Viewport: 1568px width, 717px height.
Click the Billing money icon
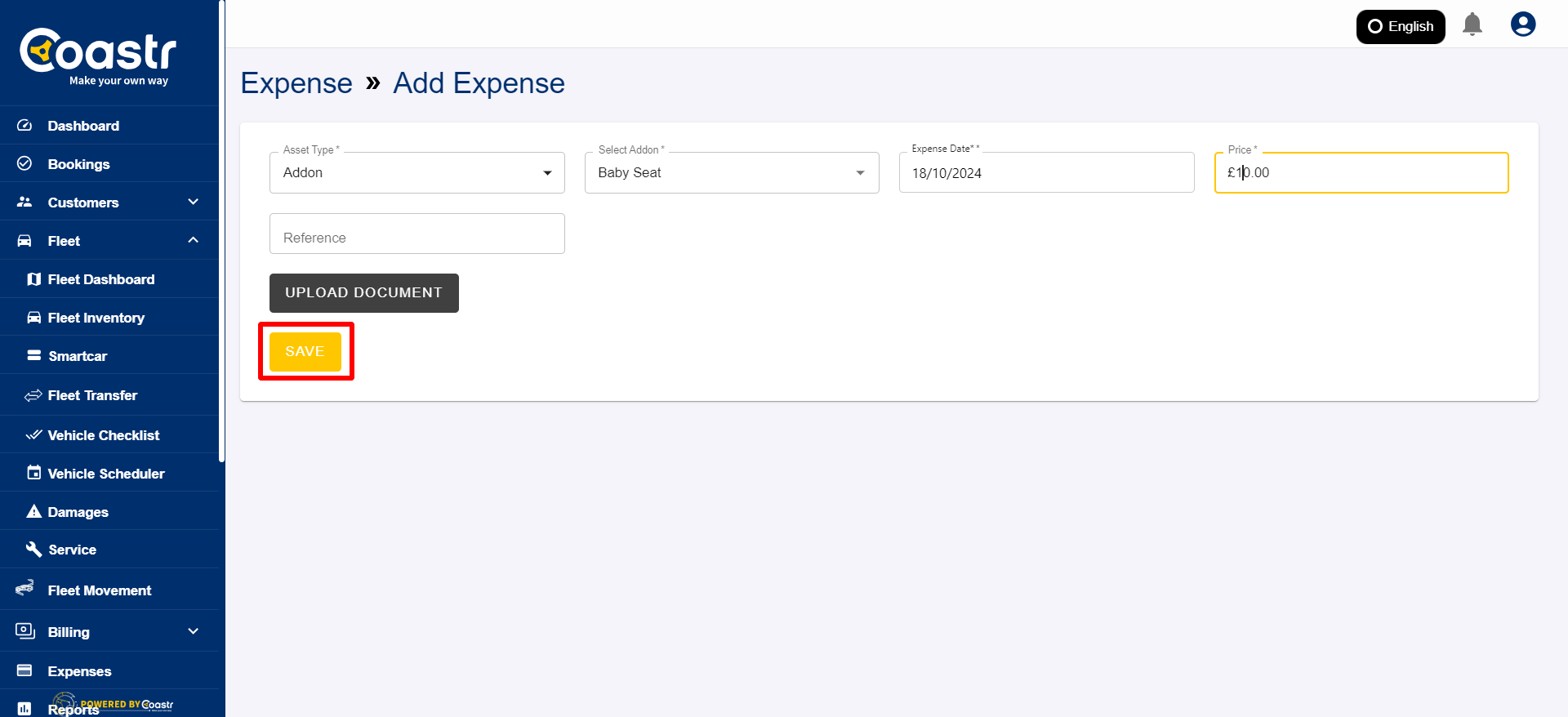(25, 631)
